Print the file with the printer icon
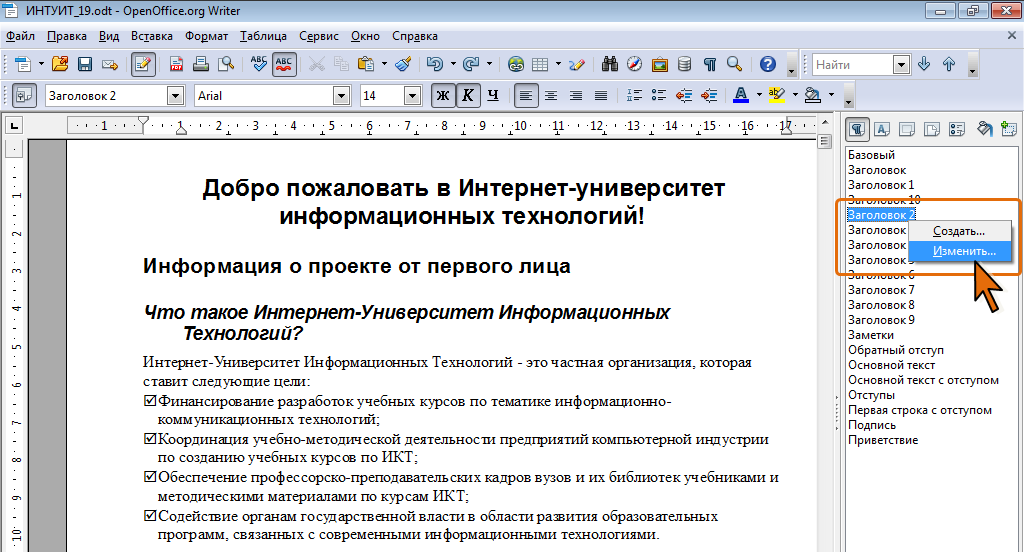Image resolution: width=1024 pixels, height=552 pixels. (x=201, y=64)
